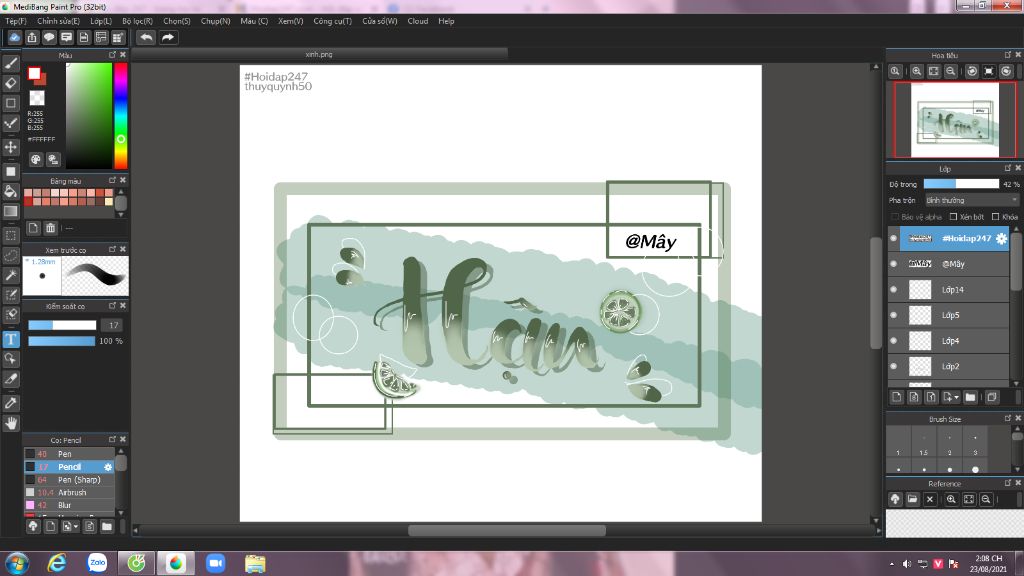This screenshot has width=1024, height=576.
Task: Select the Blur brush
Action: [x=69, y=505]
